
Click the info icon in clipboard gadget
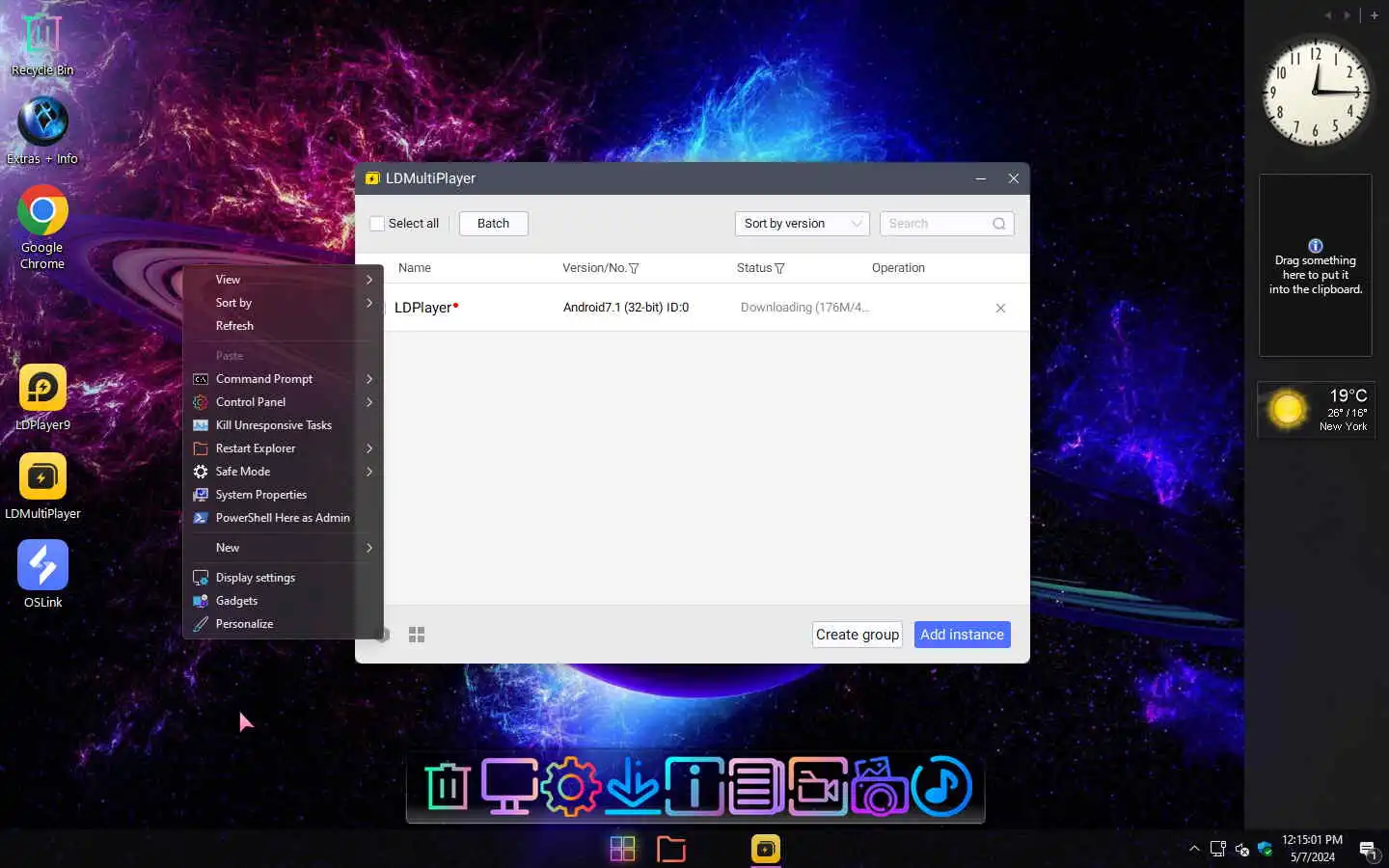coord(1316,246)
